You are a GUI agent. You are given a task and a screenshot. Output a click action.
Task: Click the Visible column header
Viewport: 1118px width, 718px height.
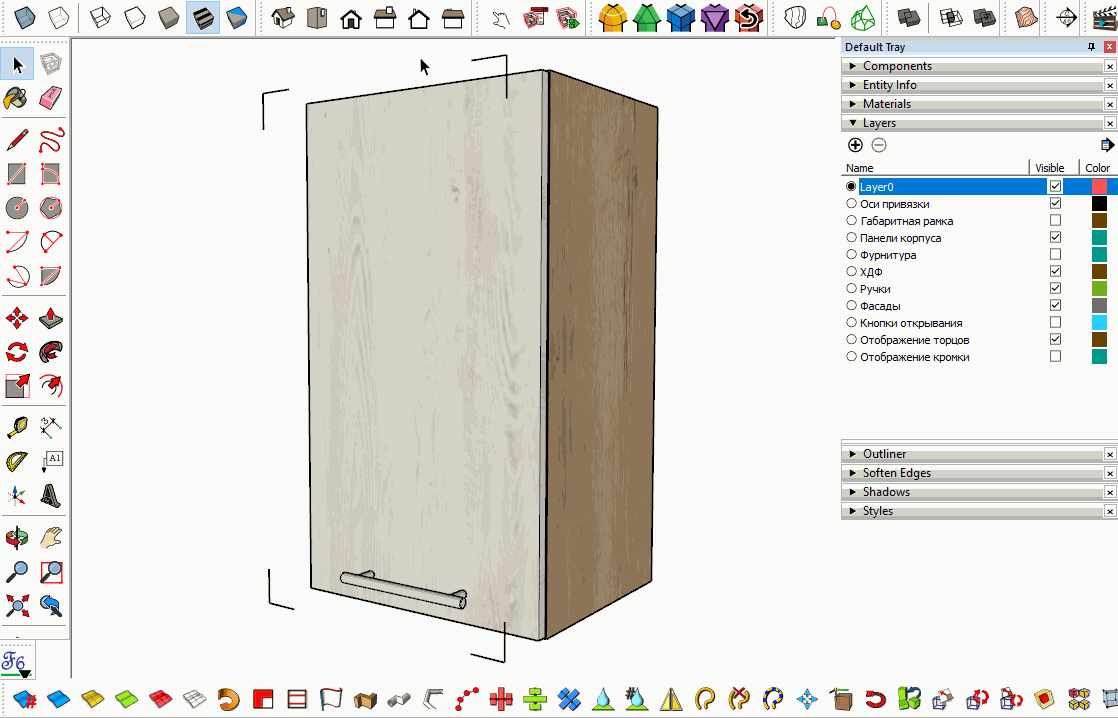pyautogui.click(x=1050, y=168)
